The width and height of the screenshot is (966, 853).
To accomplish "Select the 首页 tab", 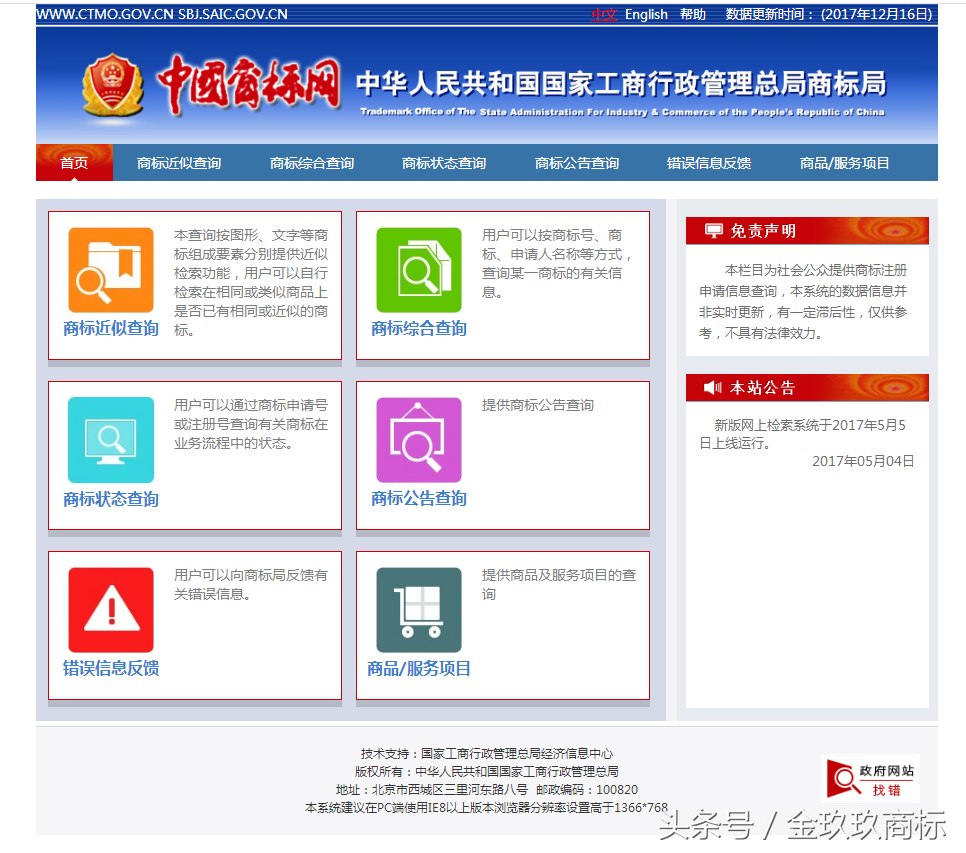I will [x=74, y=162].
